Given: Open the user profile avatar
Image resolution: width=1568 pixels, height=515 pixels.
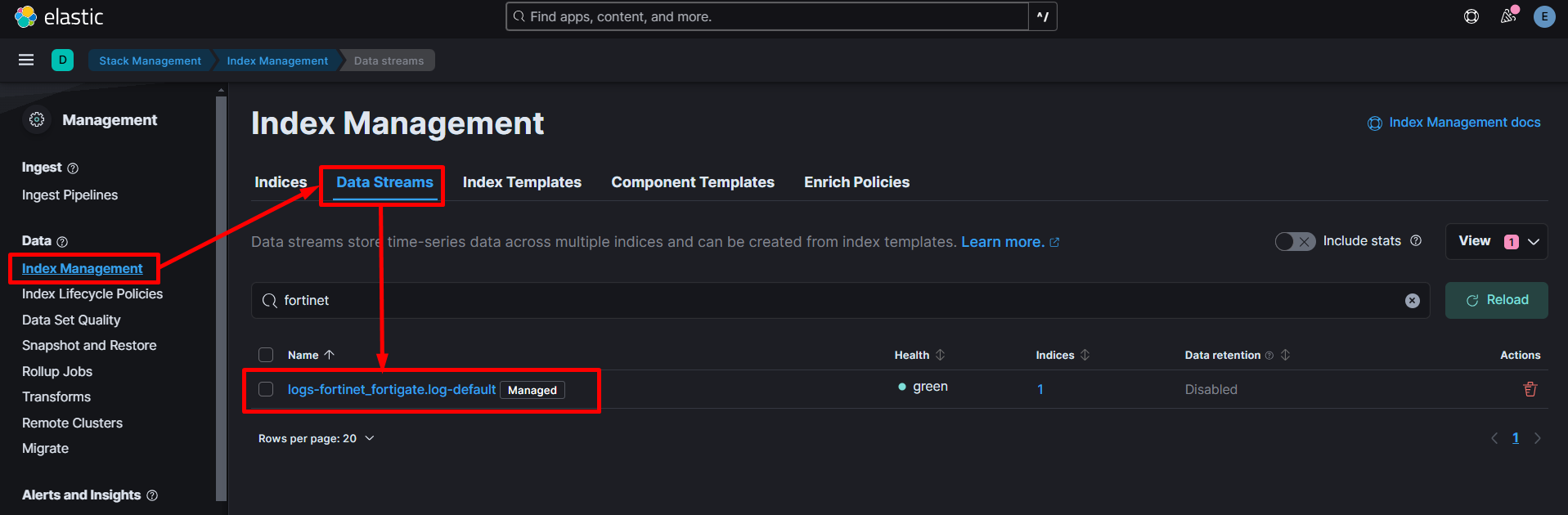Looking at the screenshot, I should tap(1544, 16).
